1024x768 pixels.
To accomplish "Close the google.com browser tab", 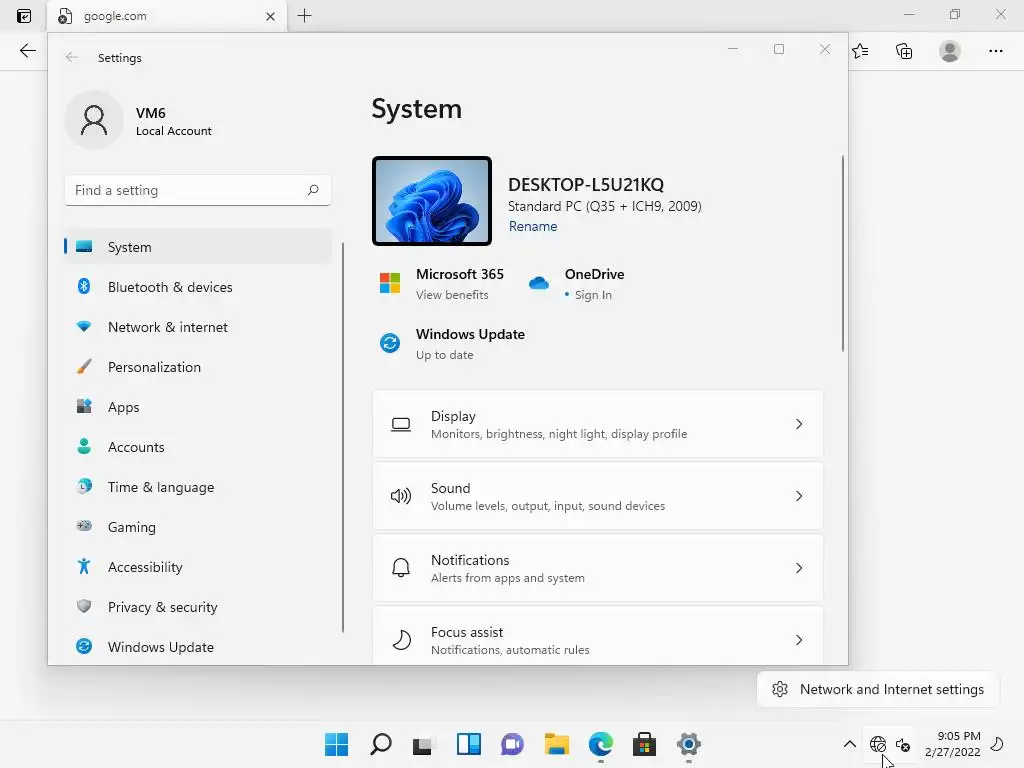I will pos(270,16).
